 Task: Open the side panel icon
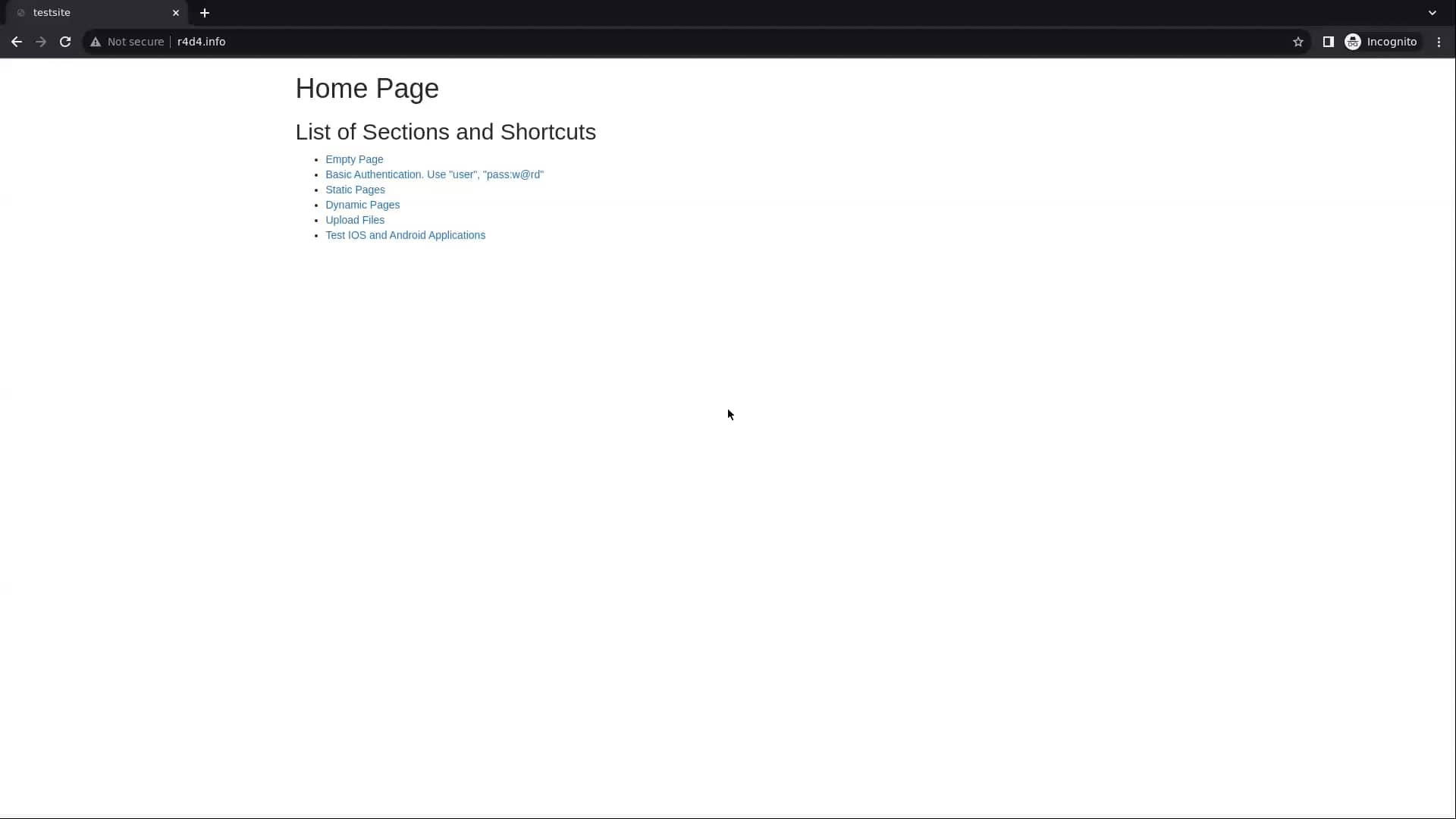1329,42
